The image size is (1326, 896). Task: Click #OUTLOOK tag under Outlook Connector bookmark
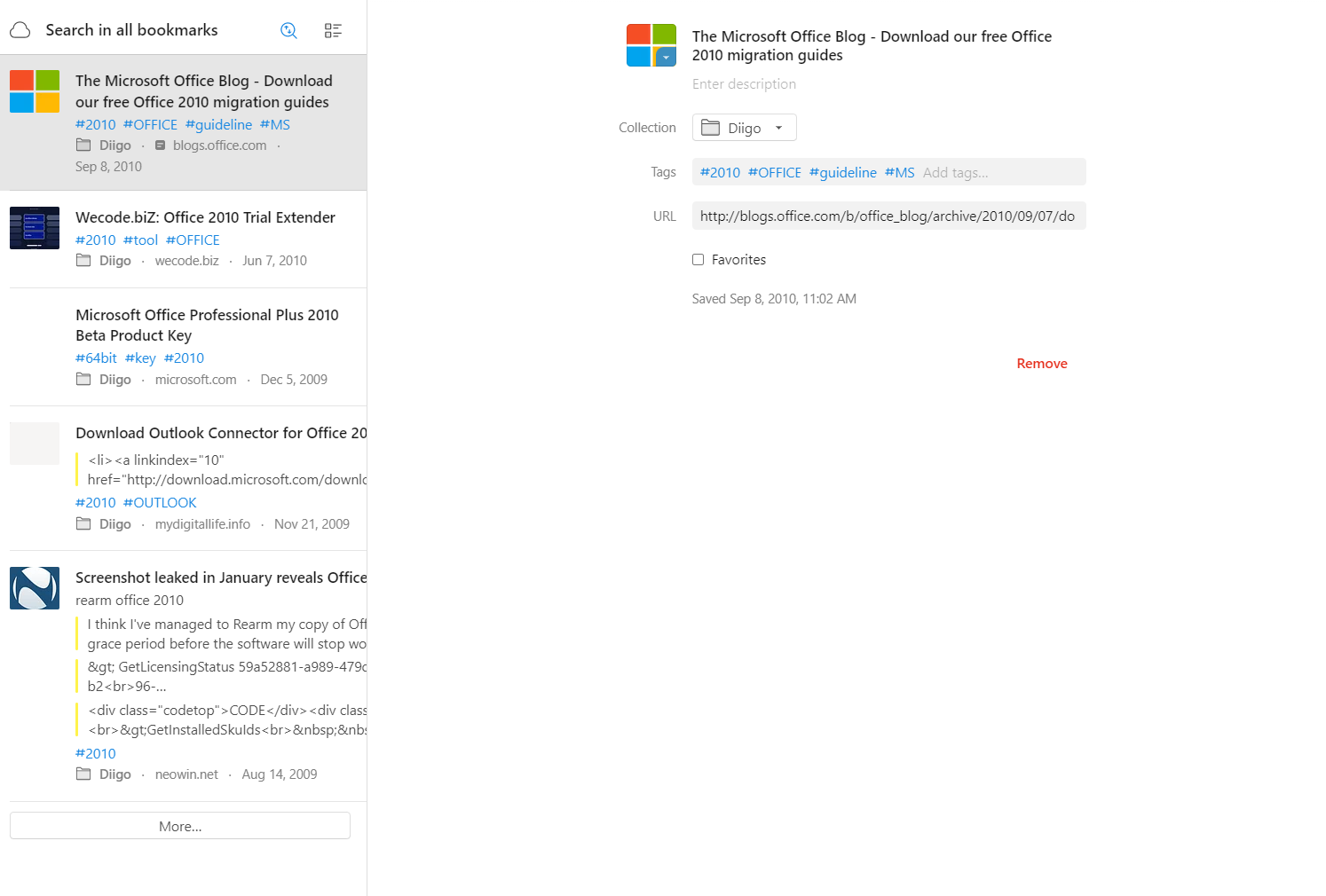pyautogui.click(x=160, y=503)
